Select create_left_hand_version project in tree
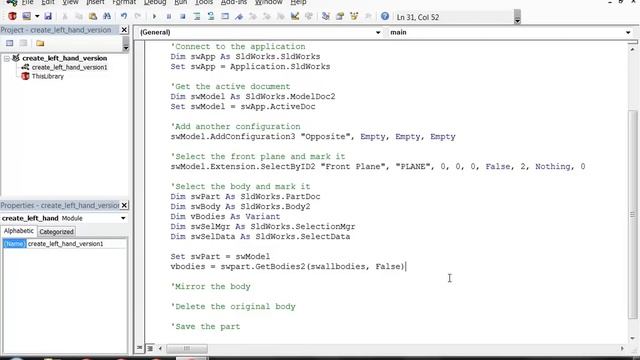This screenshot has height=360, width=640. pyautogui.click(x=64, y=58)
